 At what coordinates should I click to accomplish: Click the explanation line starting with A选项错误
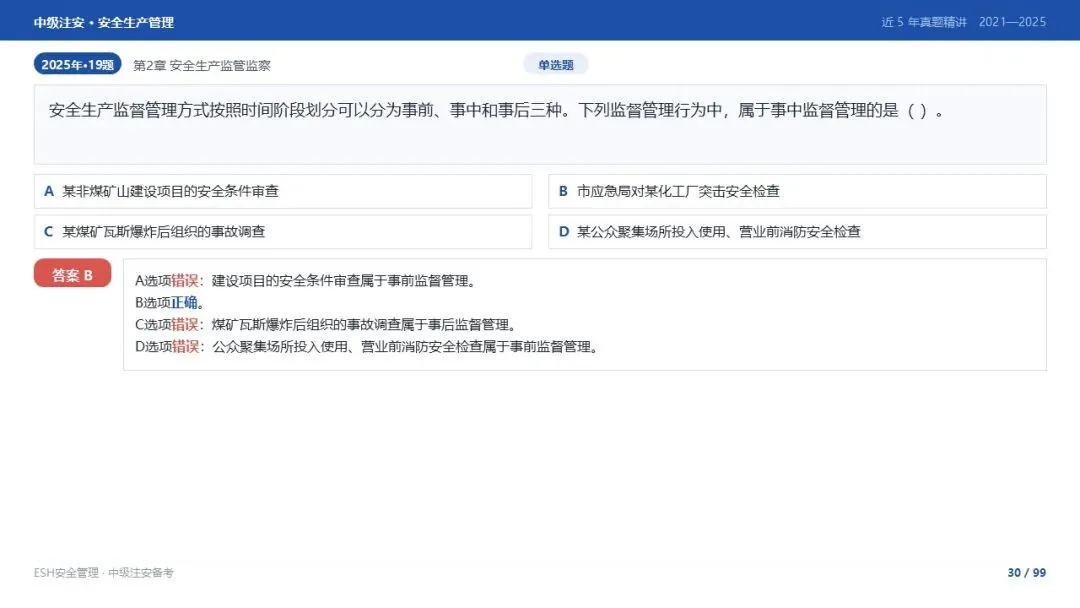click(x=306, y=281)
